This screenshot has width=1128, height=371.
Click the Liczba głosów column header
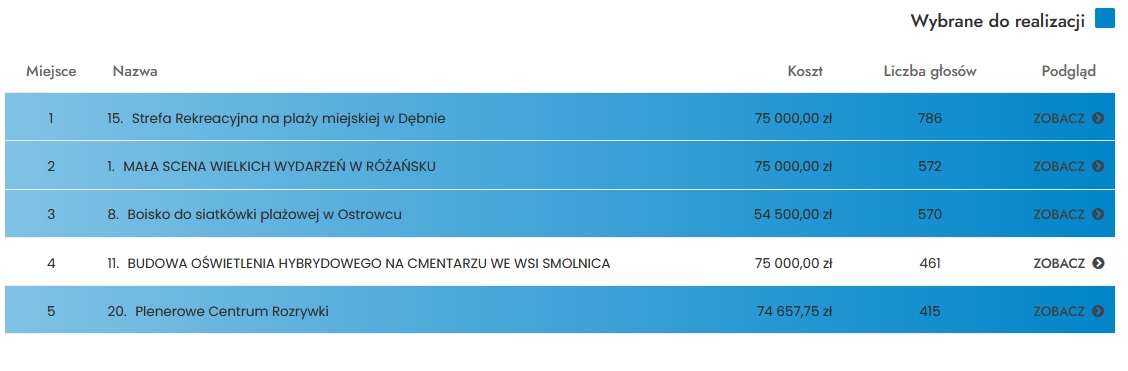930,71
